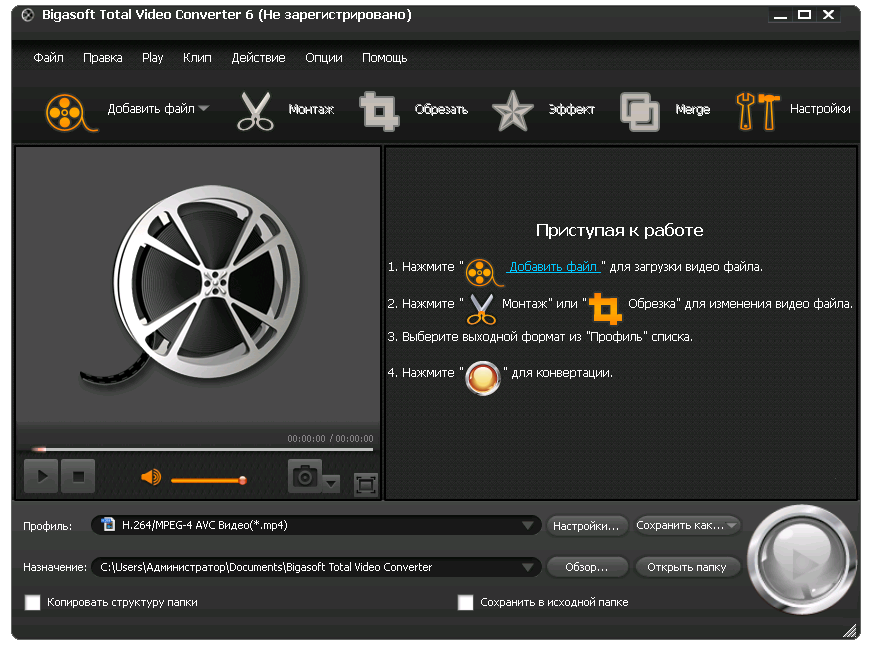Stop playback with the square stop button

click(78, 476)
